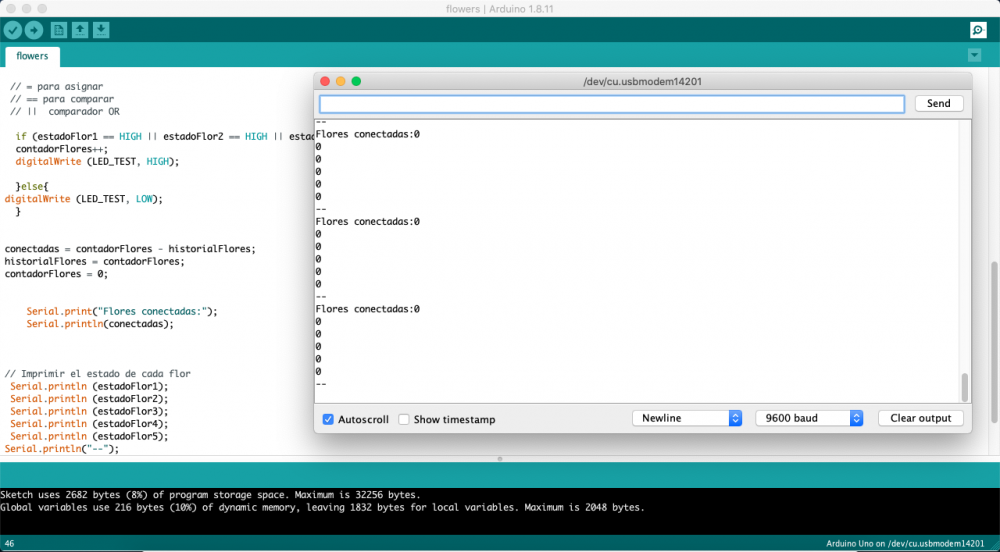
Task: Click the comment '// = para asignar'
Action: click(x=56, y=87)
